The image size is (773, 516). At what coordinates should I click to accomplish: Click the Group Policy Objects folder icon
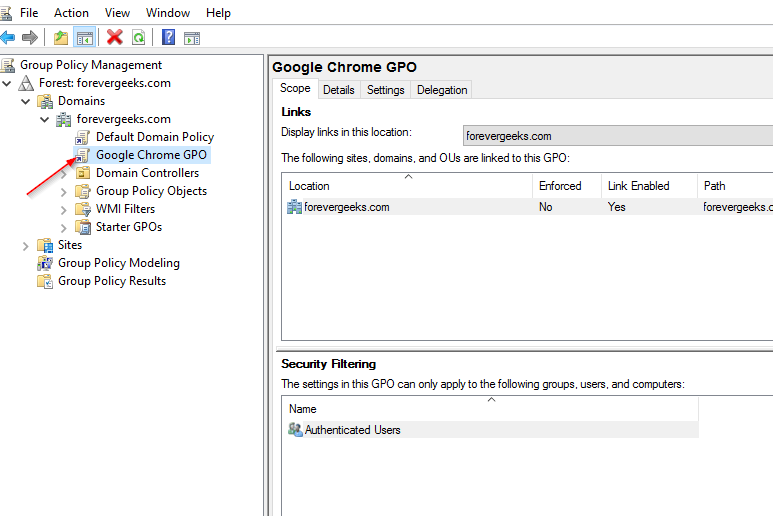tap(82, 191)
